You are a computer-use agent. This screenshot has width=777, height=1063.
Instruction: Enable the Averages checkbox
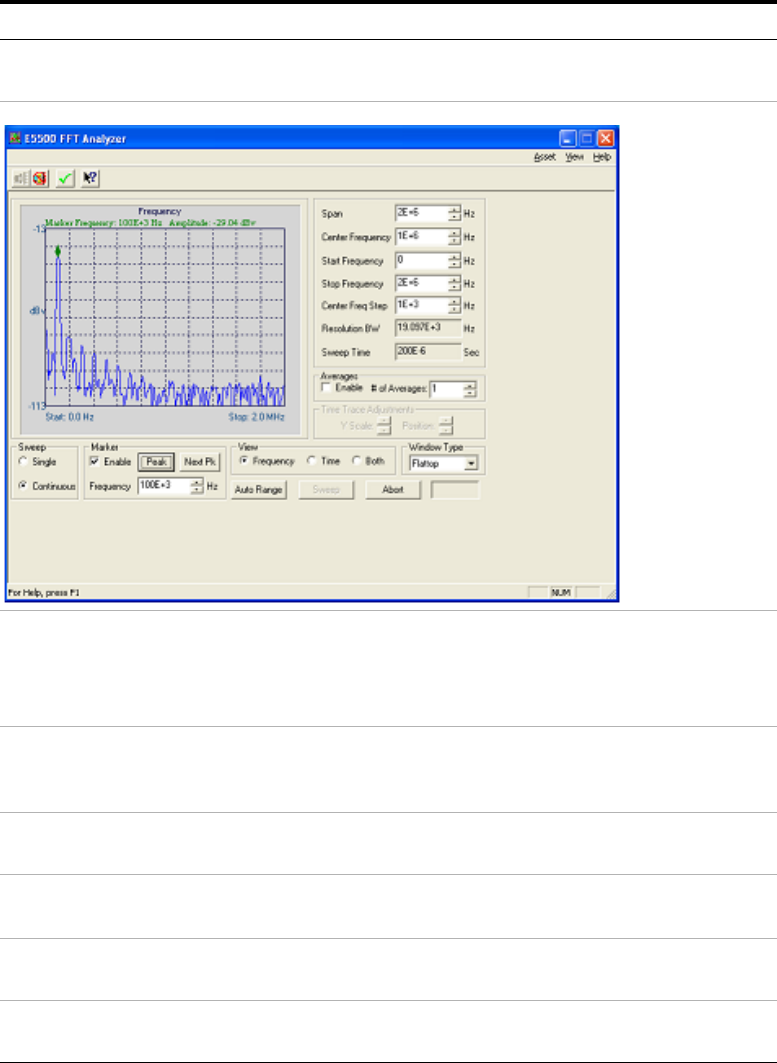tap(326, 388)
